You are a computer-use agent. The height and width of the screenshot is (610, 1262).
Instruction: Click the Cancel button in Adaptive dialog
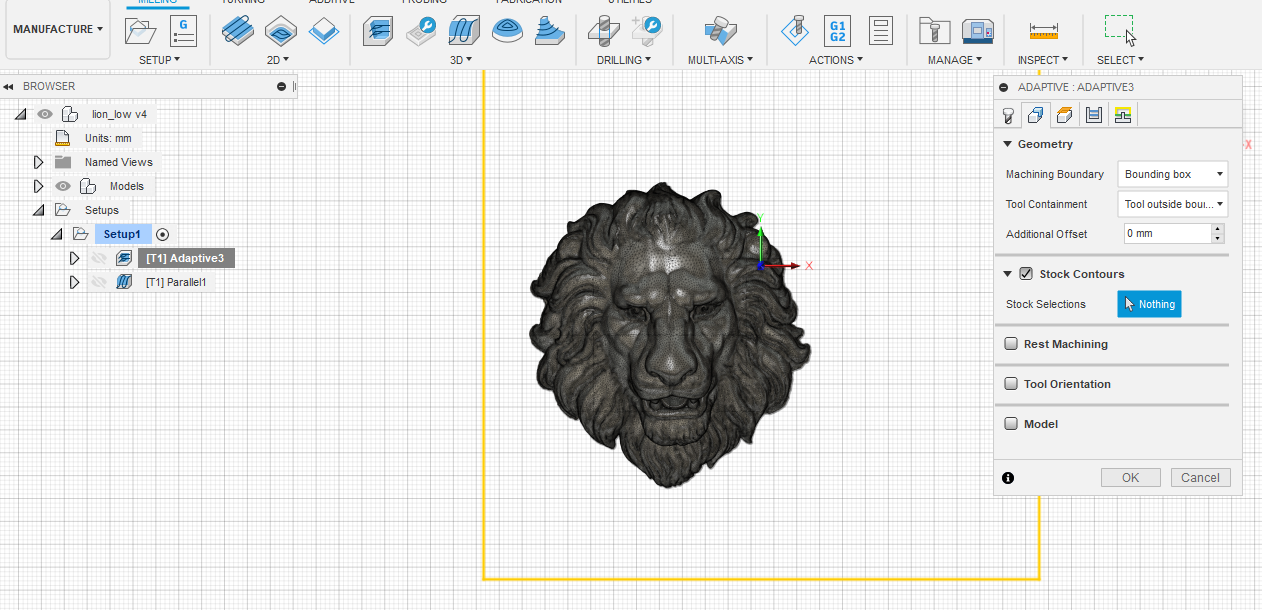click(x=1200, y=478)
